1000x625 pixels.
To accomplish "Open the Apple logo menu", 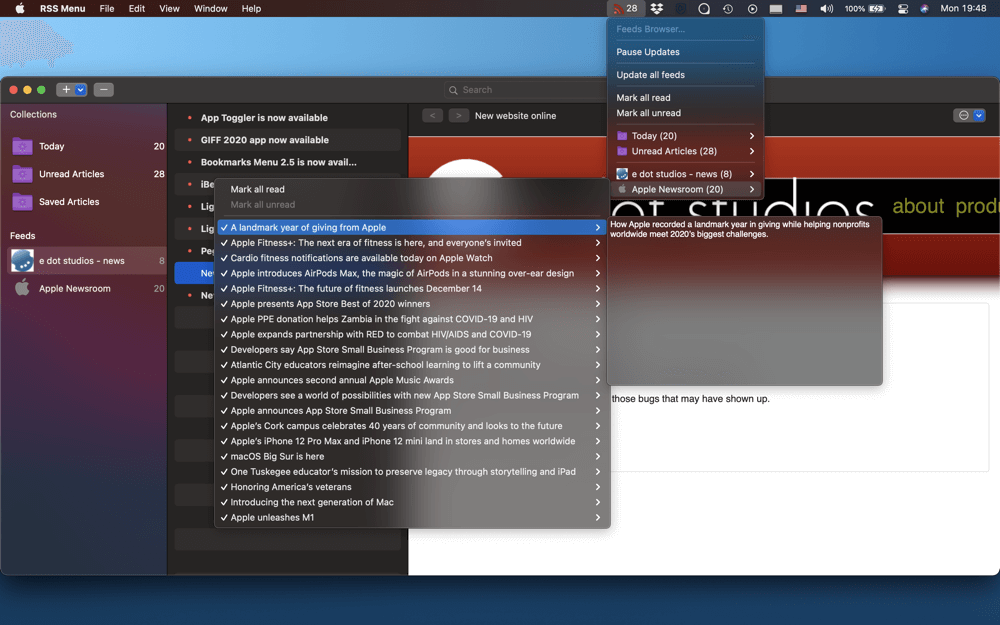I will tap(20, 8).
